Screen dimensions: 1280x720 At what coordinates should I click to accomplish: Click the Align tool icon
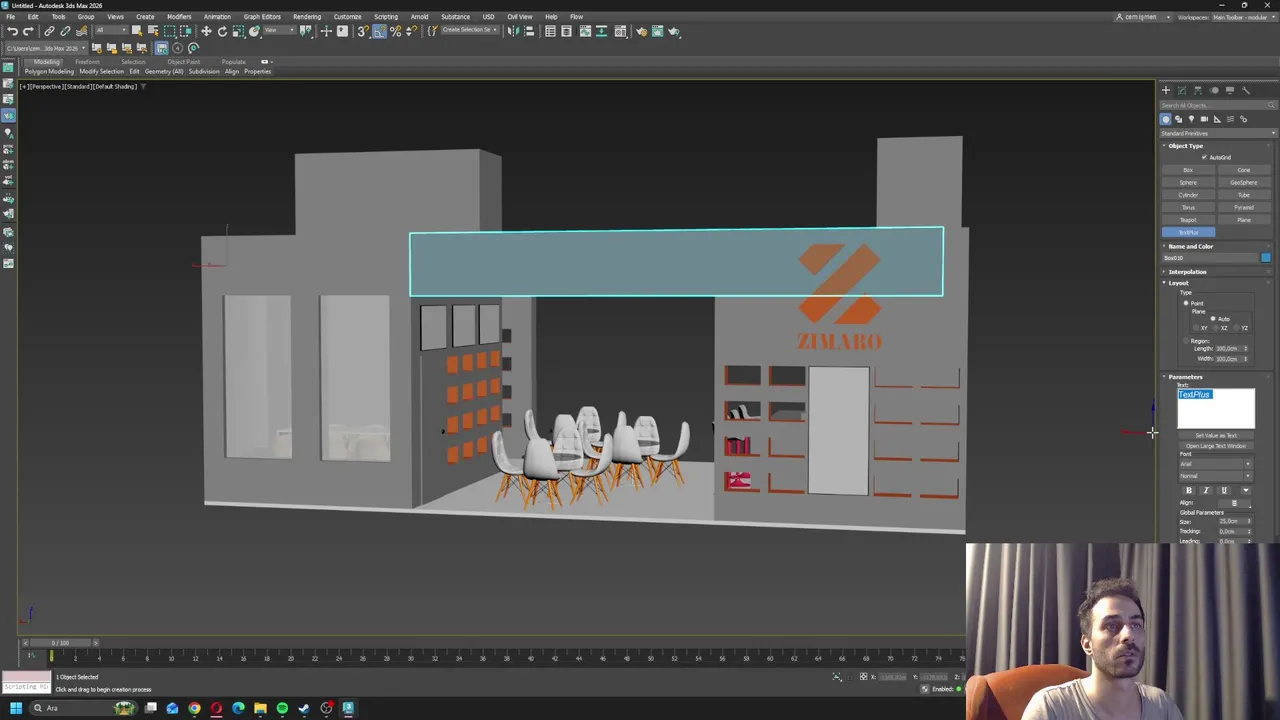point(529,31)
